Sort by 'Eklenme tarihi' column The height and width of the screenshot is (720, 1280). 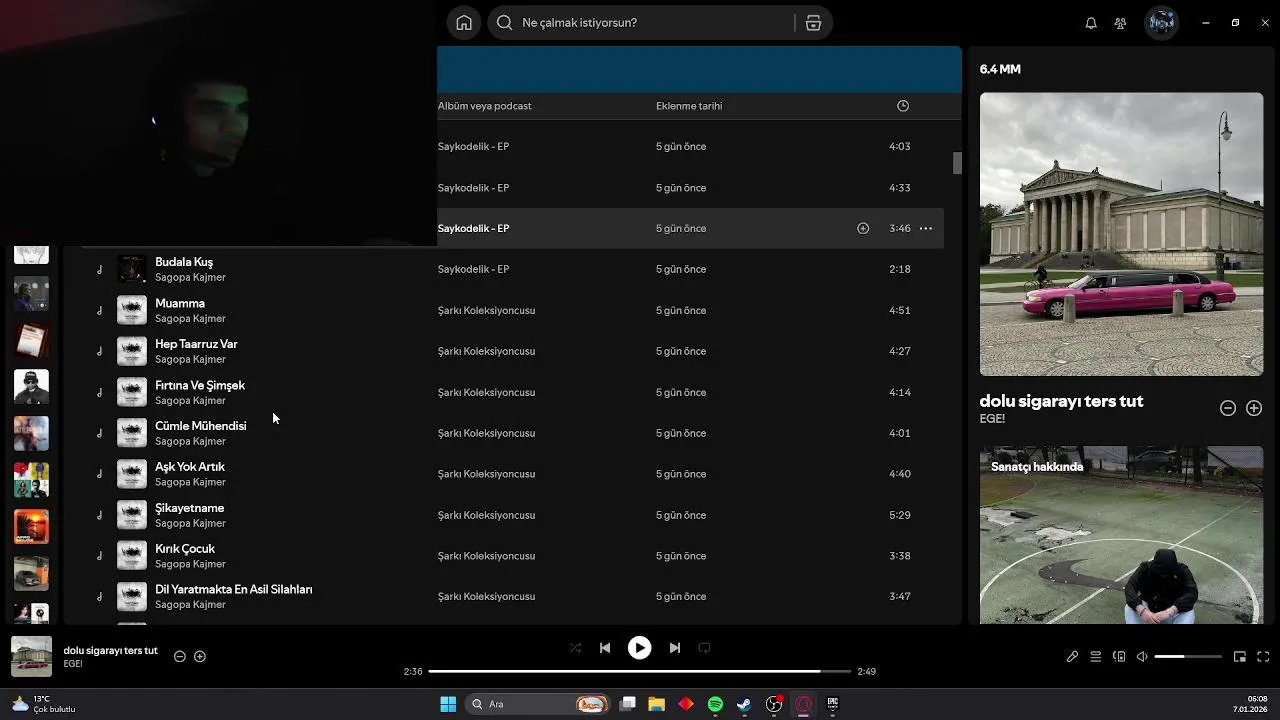(x=689, y=106)
